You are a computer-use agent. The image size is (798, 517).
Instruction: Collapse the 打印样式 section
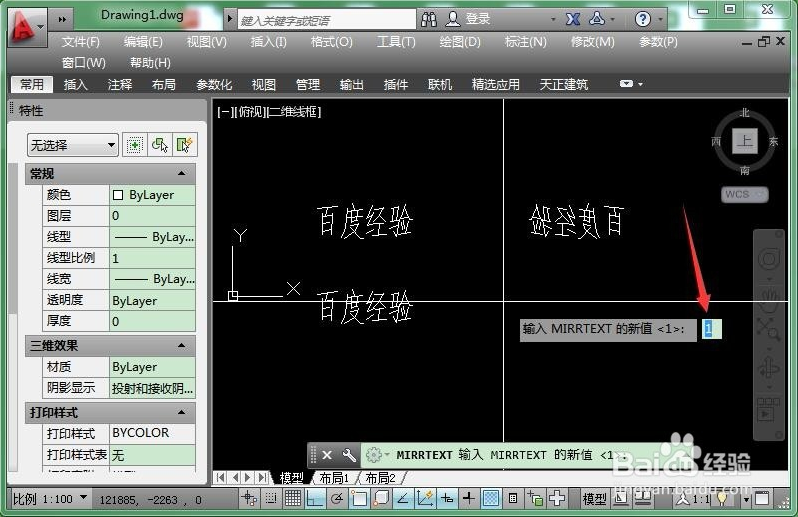coord(181,412)
